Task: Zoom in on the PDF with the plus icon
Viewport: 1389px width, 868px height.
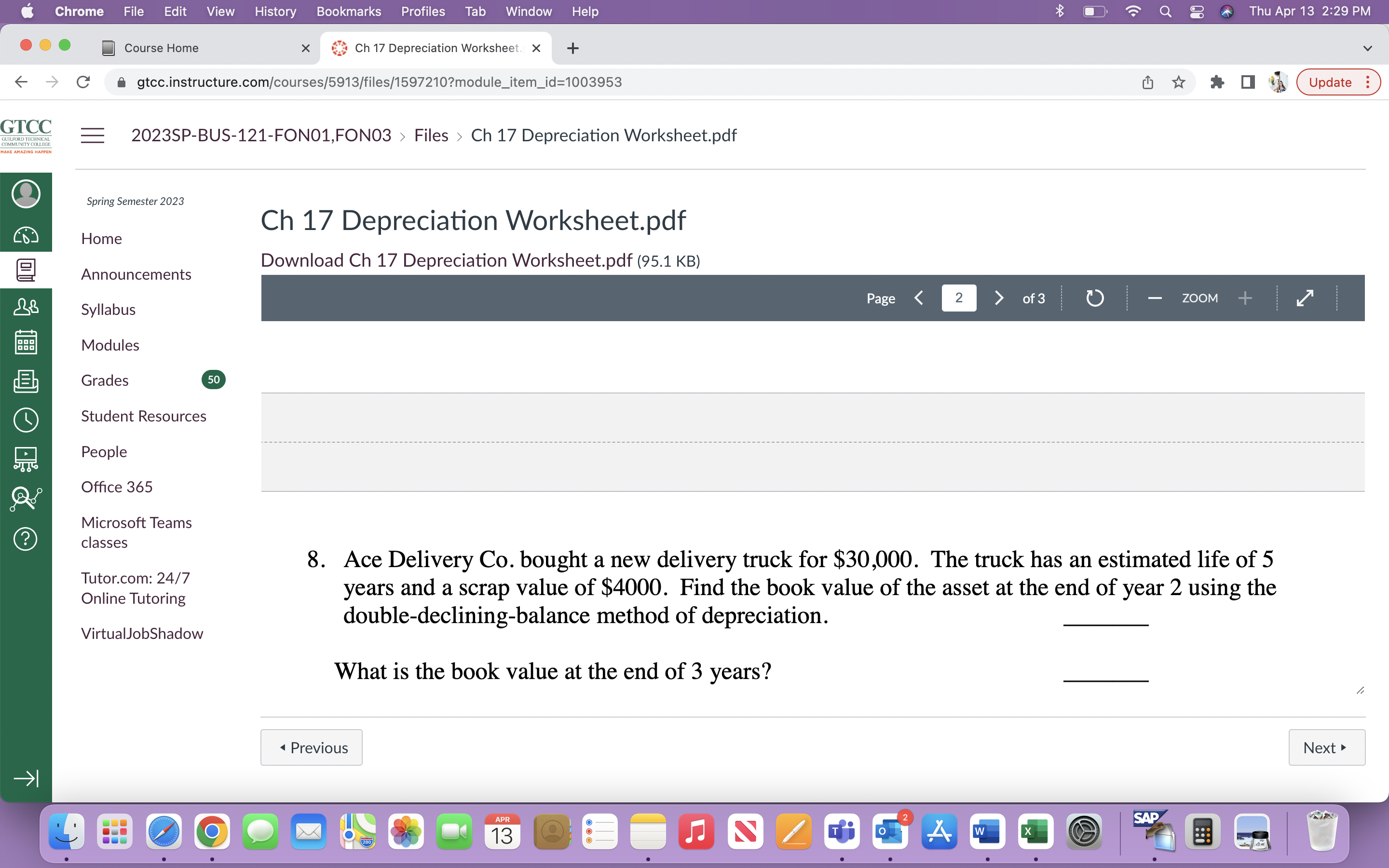Action: coord(1245,298)
